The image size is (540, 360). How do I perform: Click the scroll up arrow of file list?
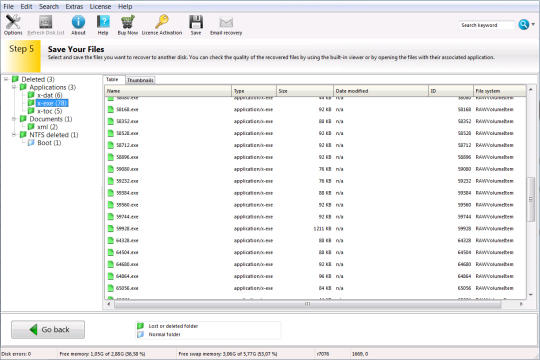tap(531, 90)
